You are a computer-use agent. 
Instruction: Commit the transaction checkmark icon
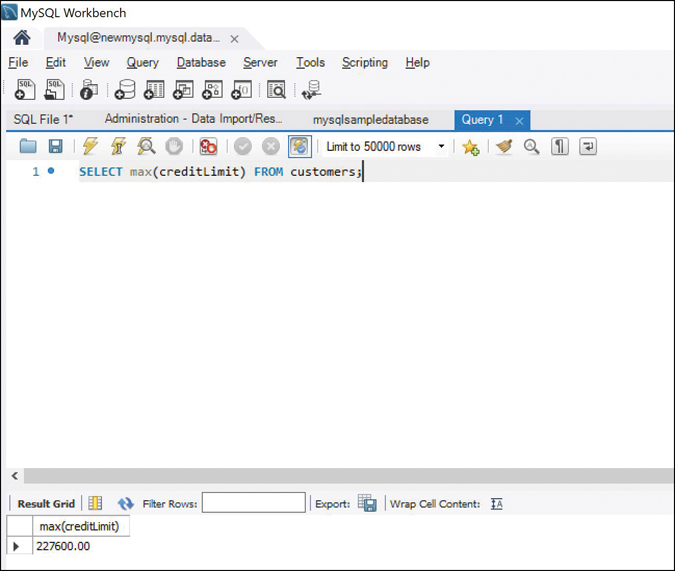click(243, 146)
